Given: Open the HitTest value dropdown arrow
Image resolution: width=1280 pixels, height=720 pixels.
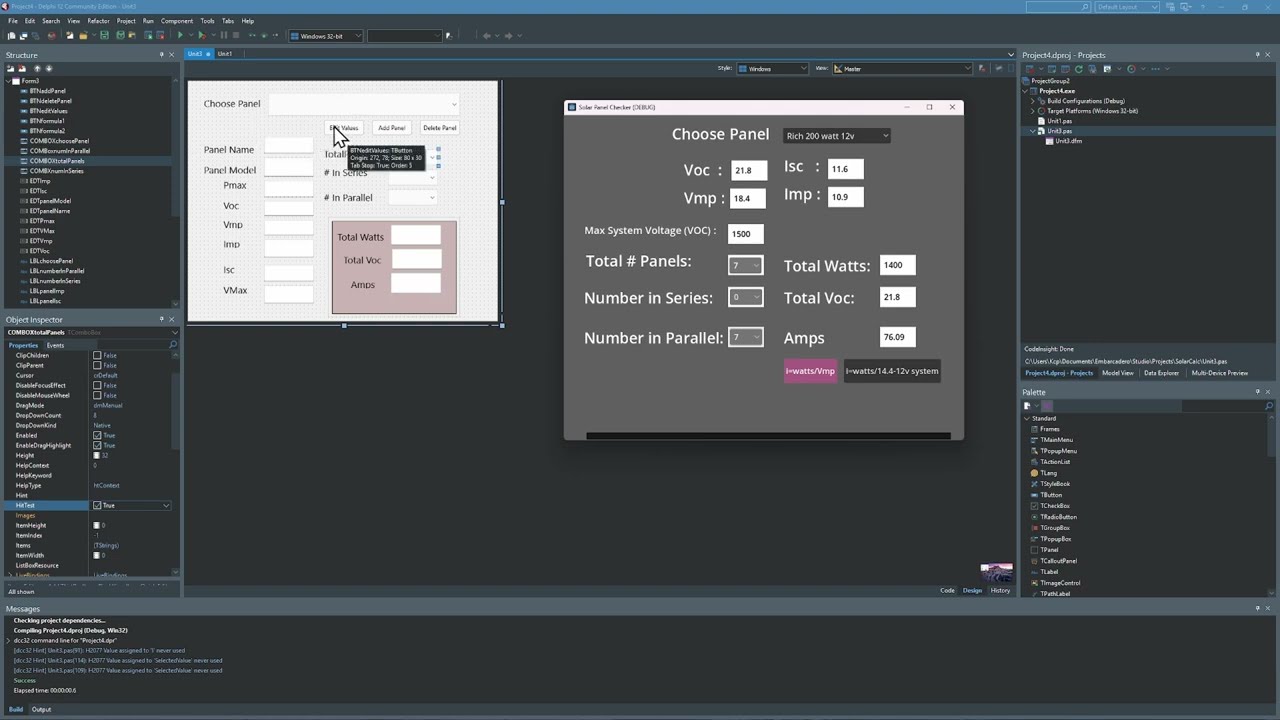Looking at the screenshot, I should [x=166, y=505].
